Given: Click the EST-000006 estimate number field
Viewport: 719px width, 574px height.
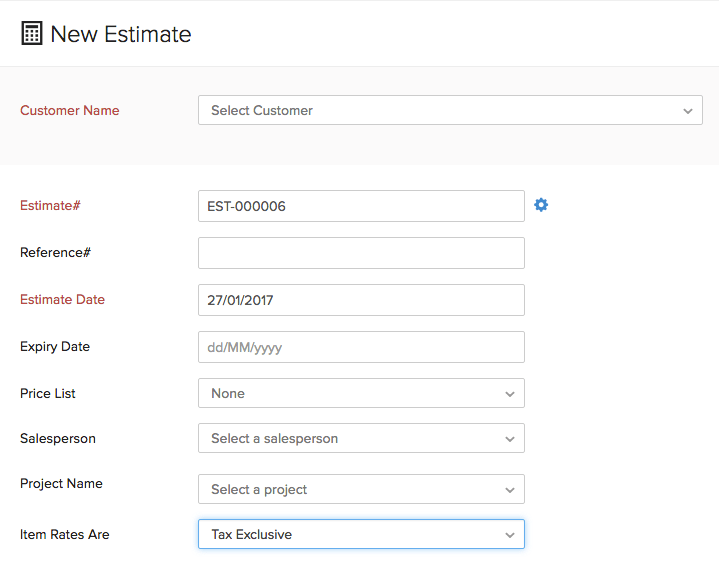Looking at the screenshot, I should [360, 206].
